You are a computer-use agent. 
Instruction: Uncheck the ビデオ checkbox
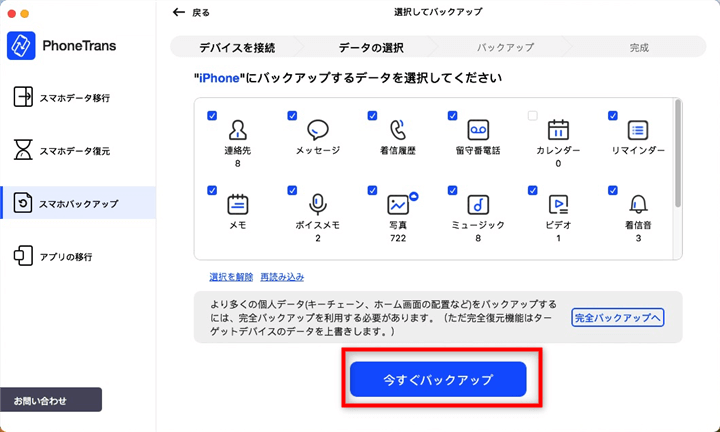click(533, 191)
